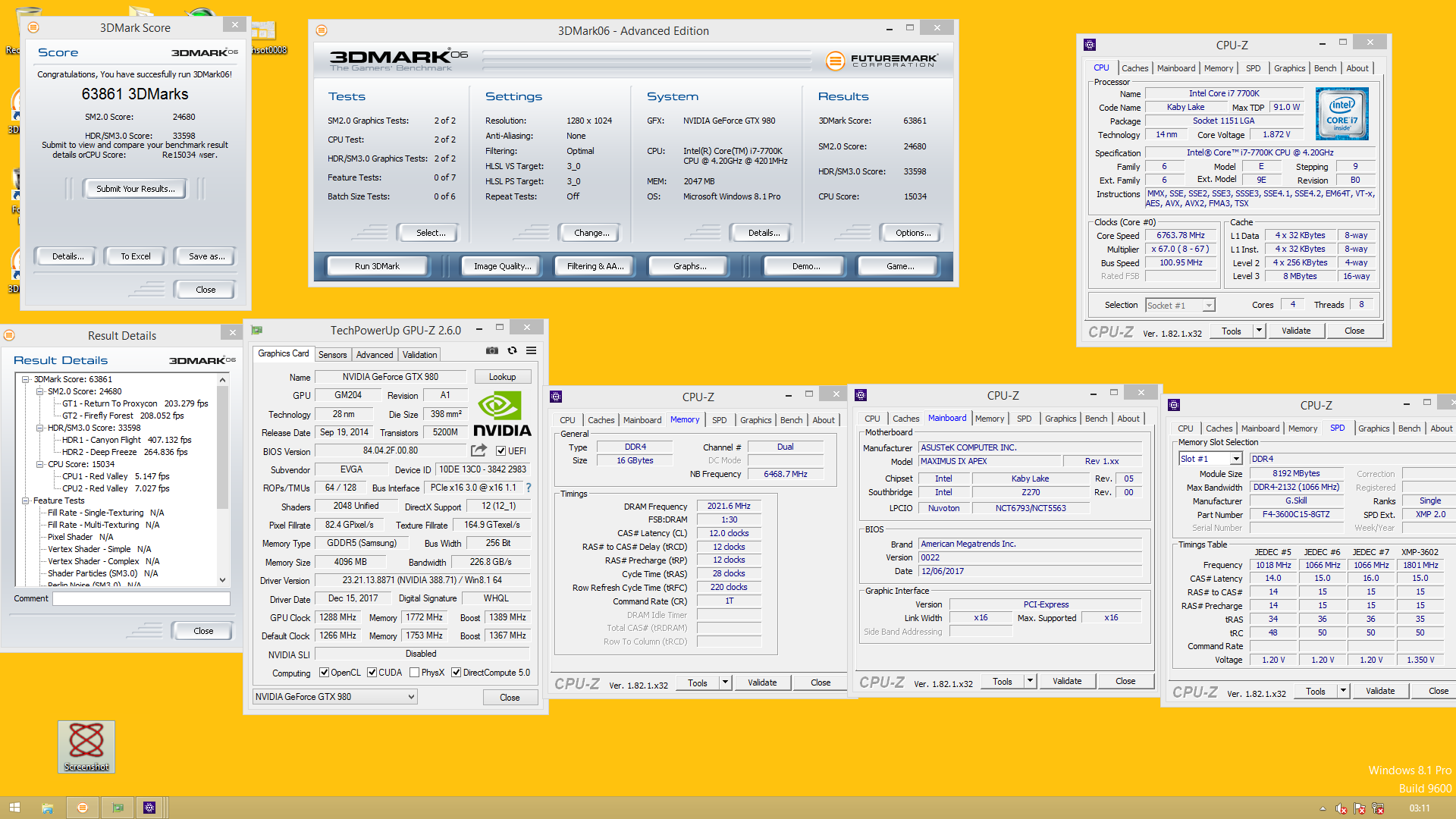Open Tools dropdown arrow in CPU-Z CPU window
Image resolution: width=1456 pixels, height=819 pixels.
click(1259, 331)
